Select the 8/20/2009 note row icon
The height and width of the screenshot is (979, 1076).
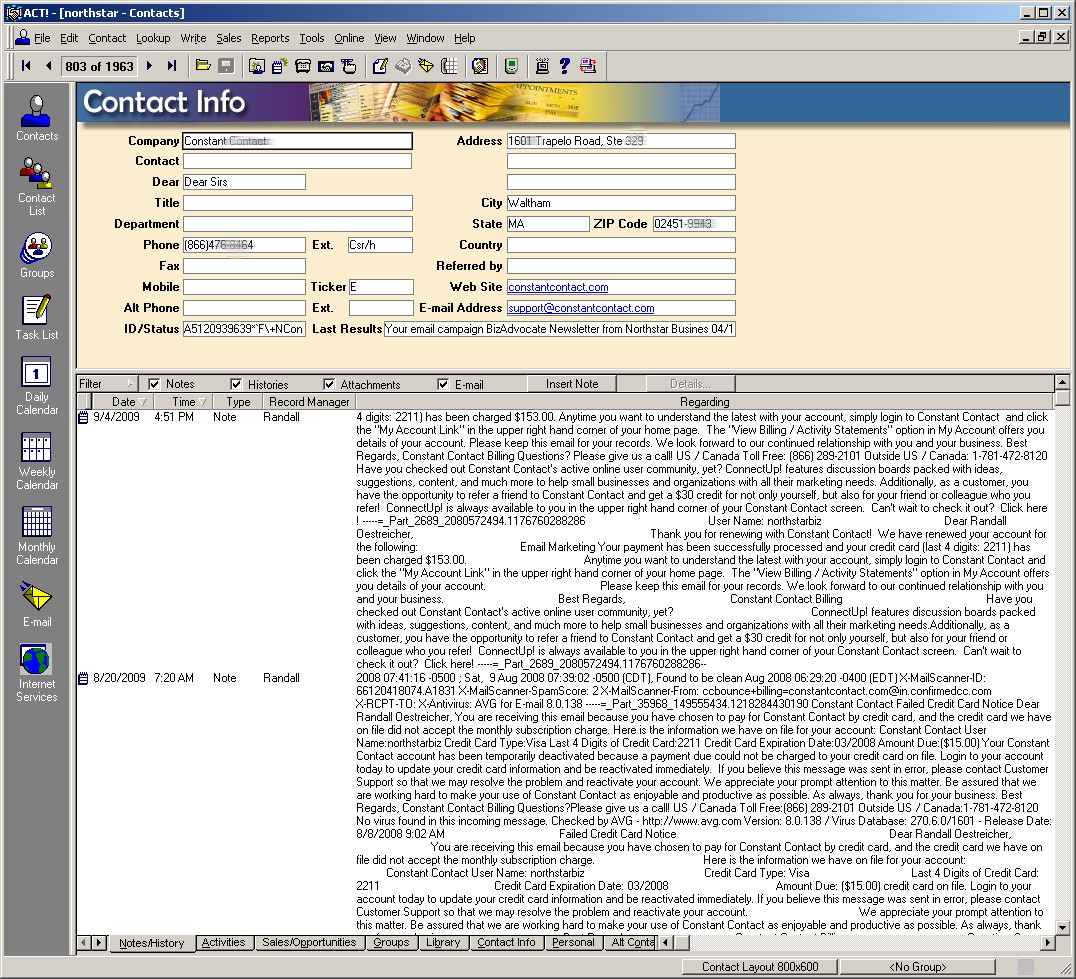(84, 679)
